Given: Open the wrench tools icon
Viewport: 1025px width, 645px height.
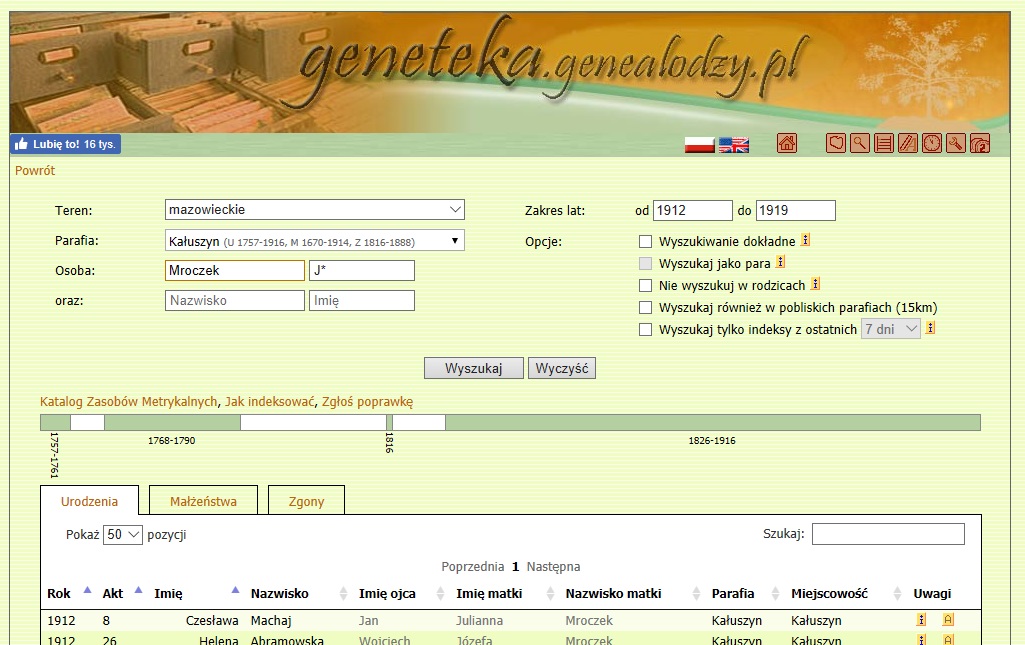Looking at the screenshot, I should coord(956,144).
